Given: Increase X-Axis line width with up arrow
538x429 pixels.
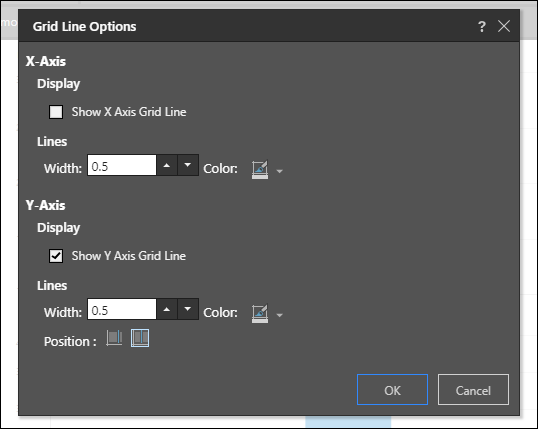Looking at the screenshot, I should (167, 165).
